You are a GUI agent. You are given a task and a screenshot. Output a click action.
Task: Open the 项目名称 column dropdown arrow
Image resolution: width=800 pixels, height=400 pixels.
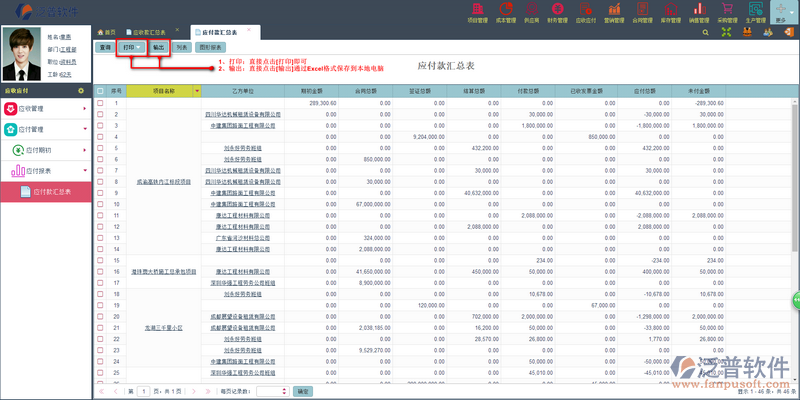pos(197,91)
